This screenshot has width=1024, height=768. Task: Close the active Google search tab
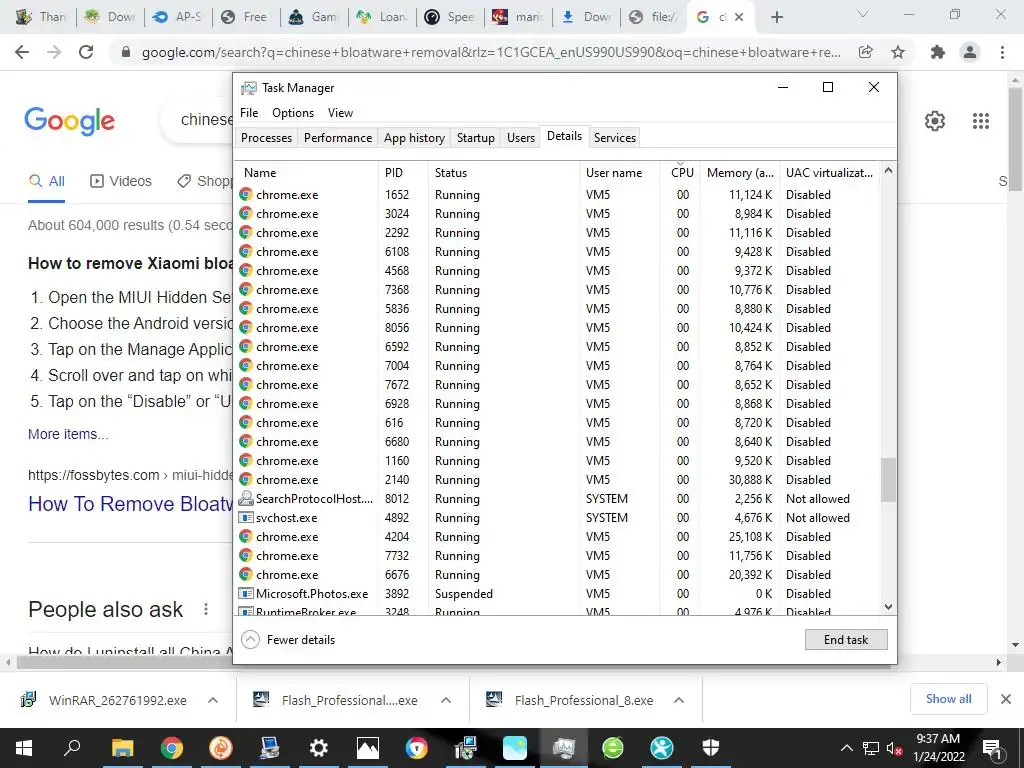[739, 18]
